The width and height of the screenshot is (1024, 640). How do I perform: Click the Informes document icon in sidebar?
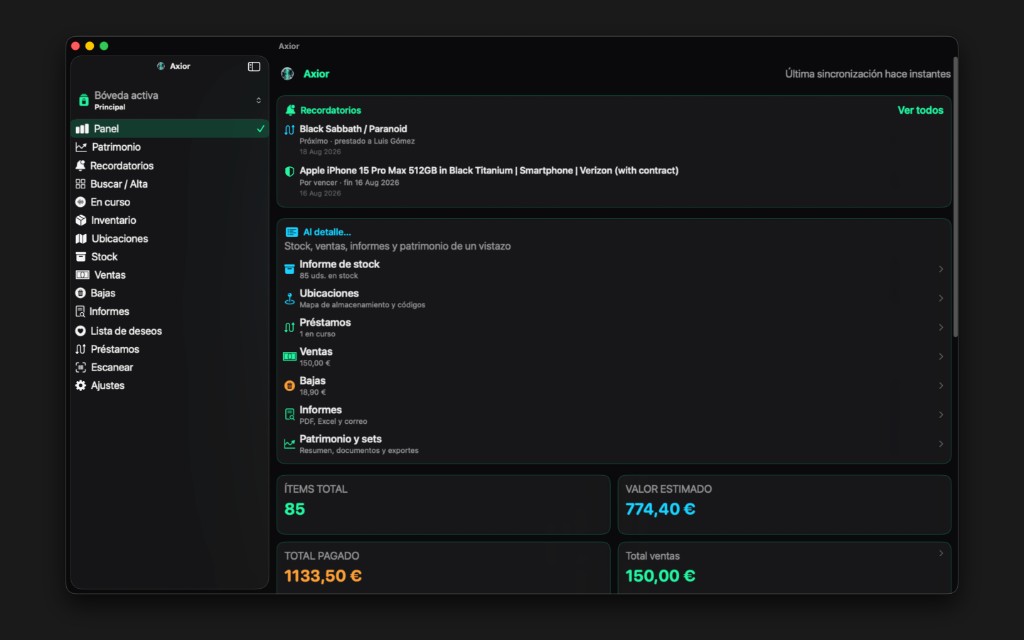[x=80, y=312]
